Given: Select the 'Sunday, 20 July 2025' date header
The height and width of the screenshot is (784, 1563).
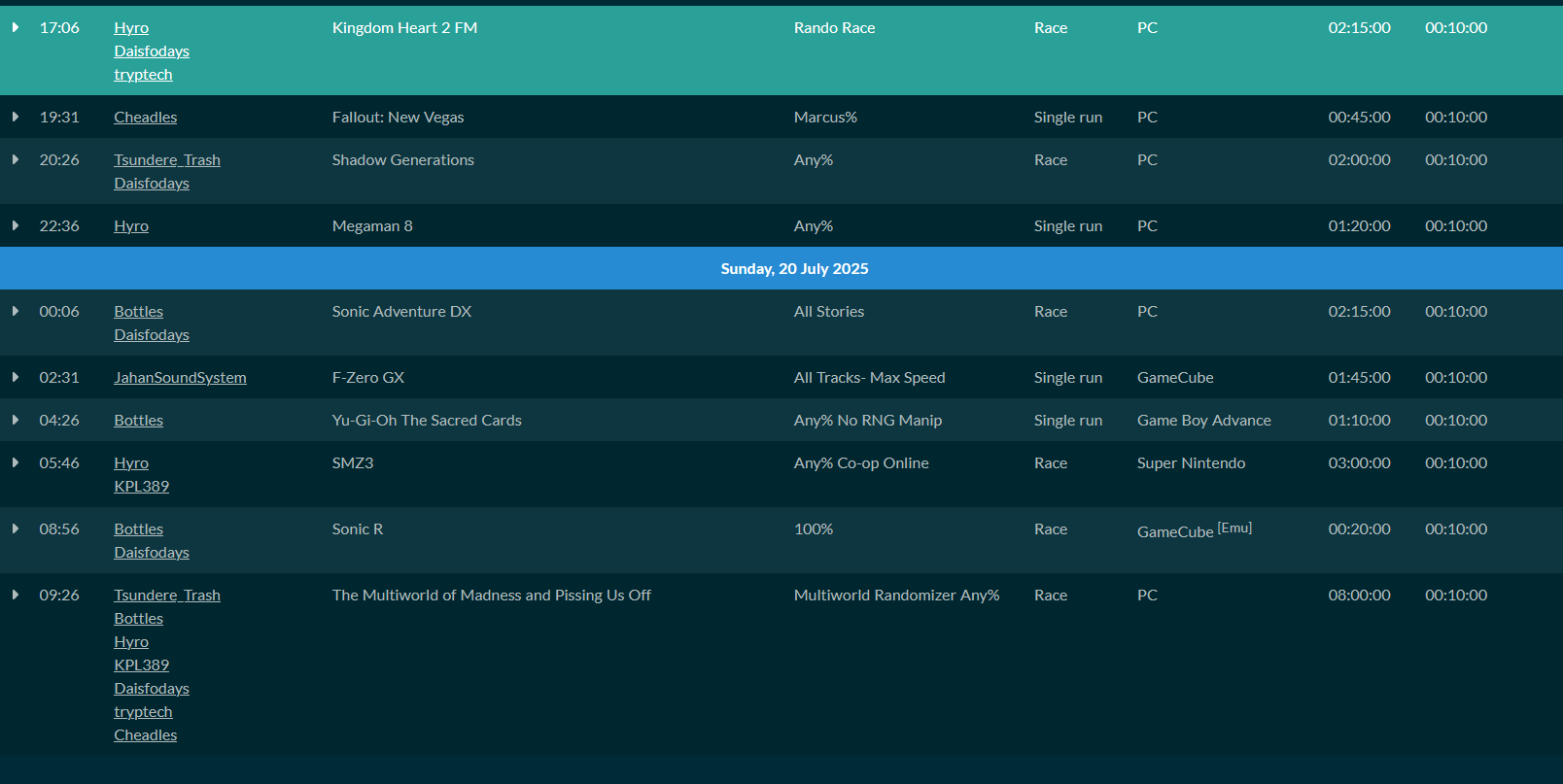Looking at the screenshot, I should (x=794, y=268).
